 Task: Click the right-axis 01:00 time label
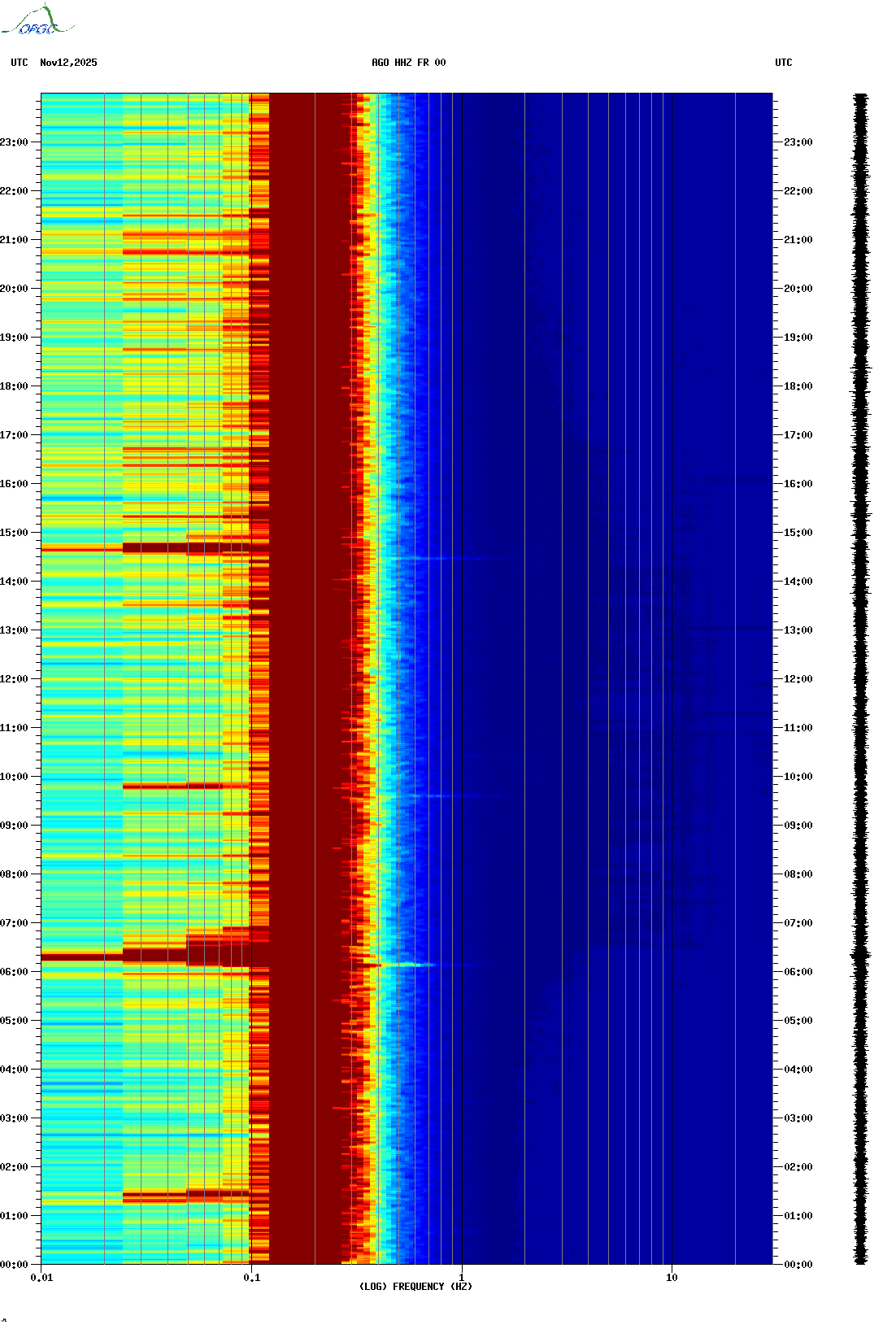(x=798, y=1216)
